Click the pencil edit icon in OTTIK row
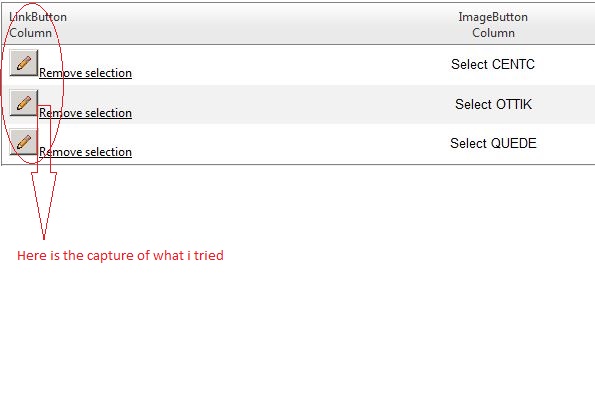This screenshot has width=595, height=400. (x=24, y=102)
